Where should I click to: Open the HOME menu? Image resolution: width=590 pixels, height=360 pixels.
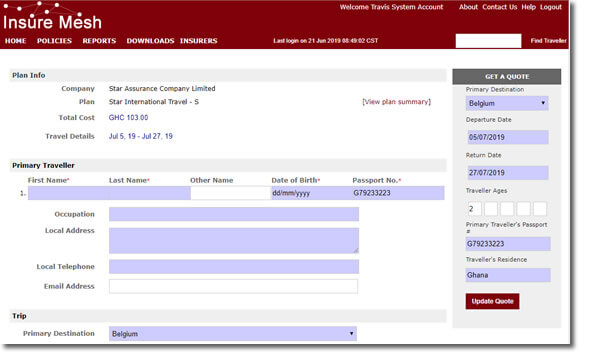15,41
